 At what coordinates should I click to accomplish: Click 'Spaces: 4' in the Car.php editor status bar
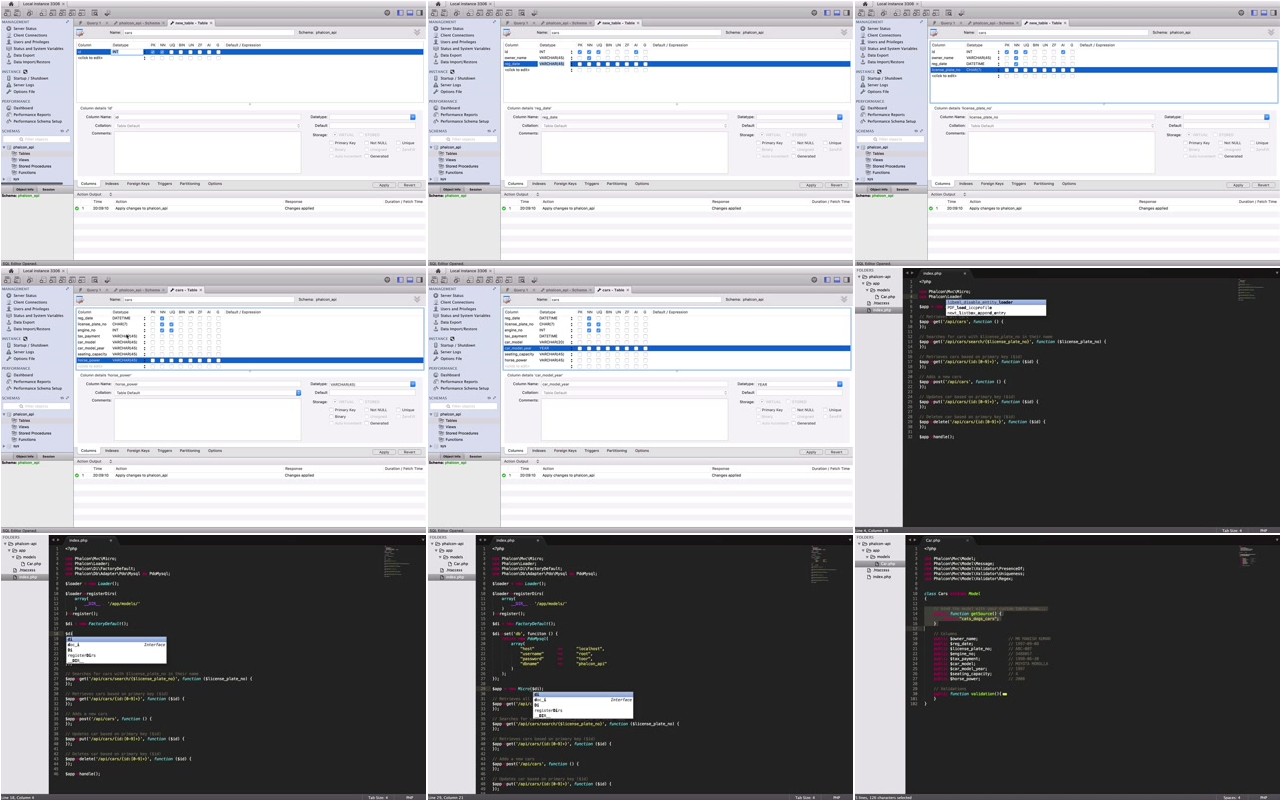point(1230,797)
